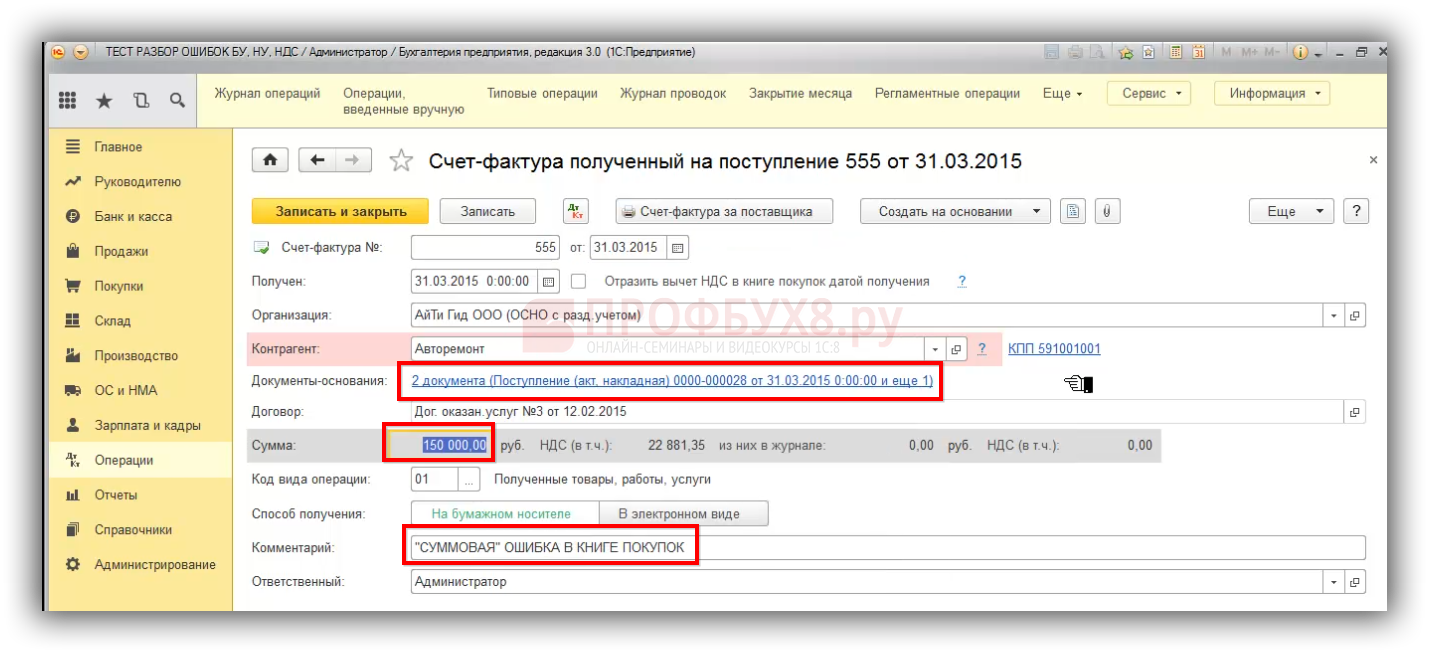Show Дт/Кт postings icon button
Image resolution: width=1429 pixels, height=653 pixels.
tap(576, 211)
